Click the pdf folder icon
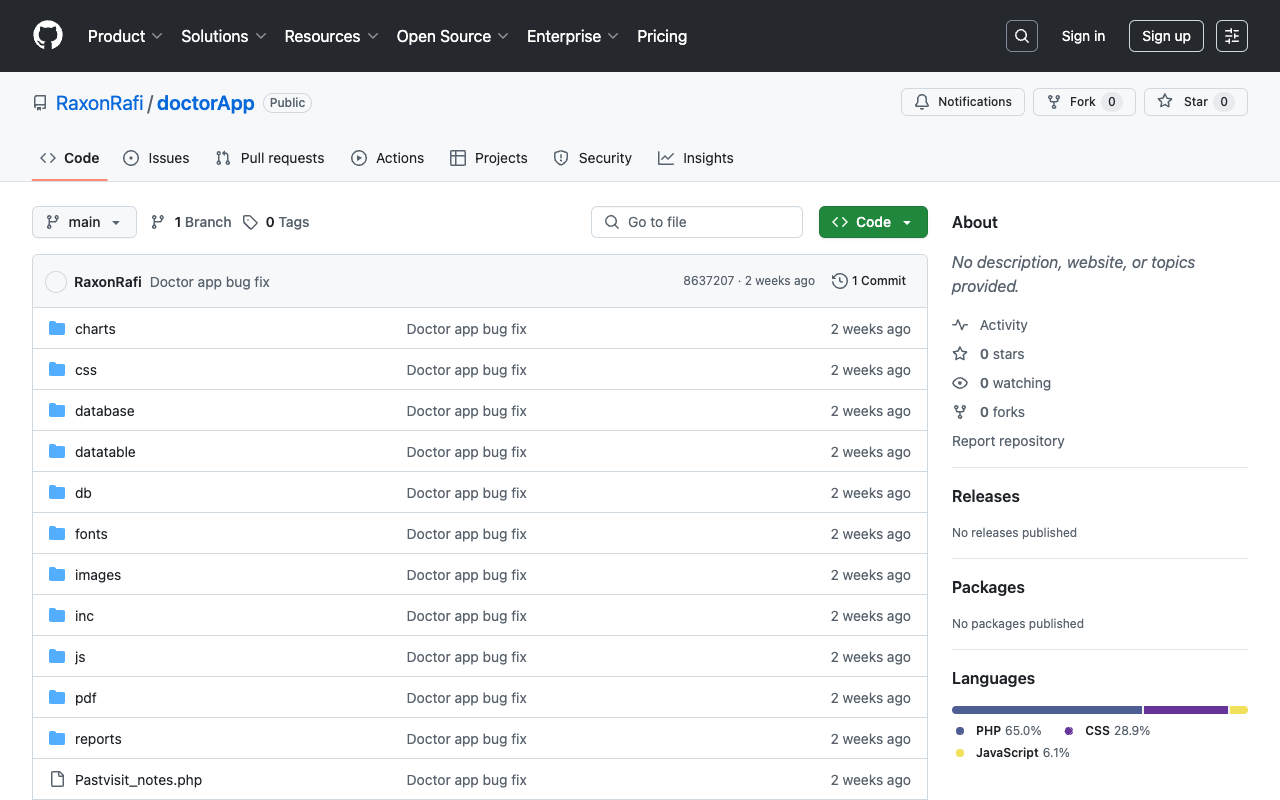Image resolution: width=1280 pixels, height=800 pixels. pos(57,698)
